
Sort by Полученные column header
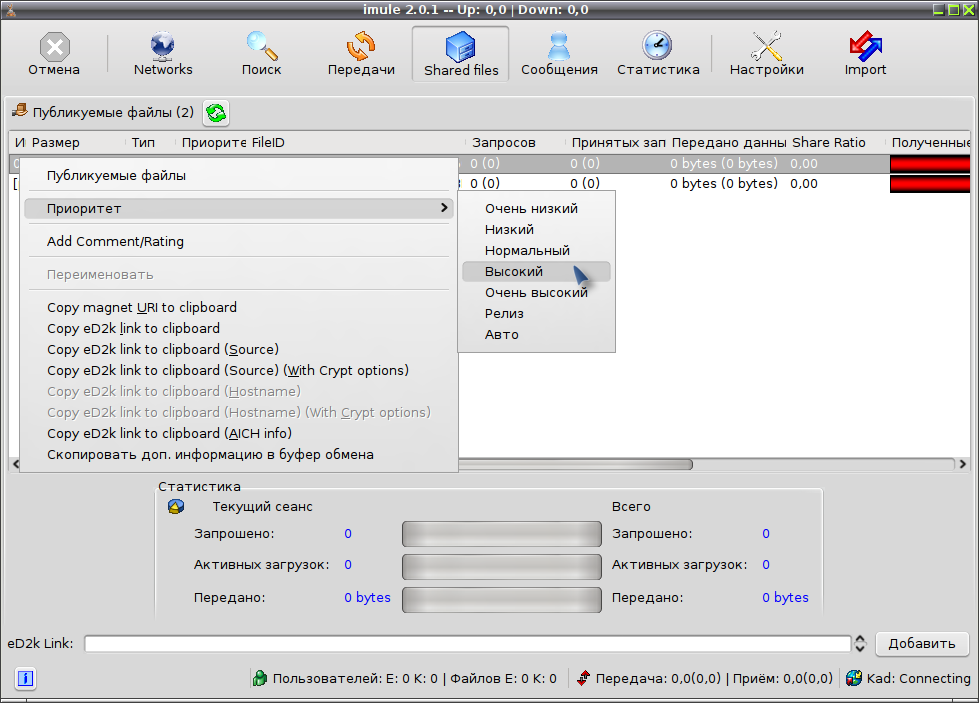930,142
